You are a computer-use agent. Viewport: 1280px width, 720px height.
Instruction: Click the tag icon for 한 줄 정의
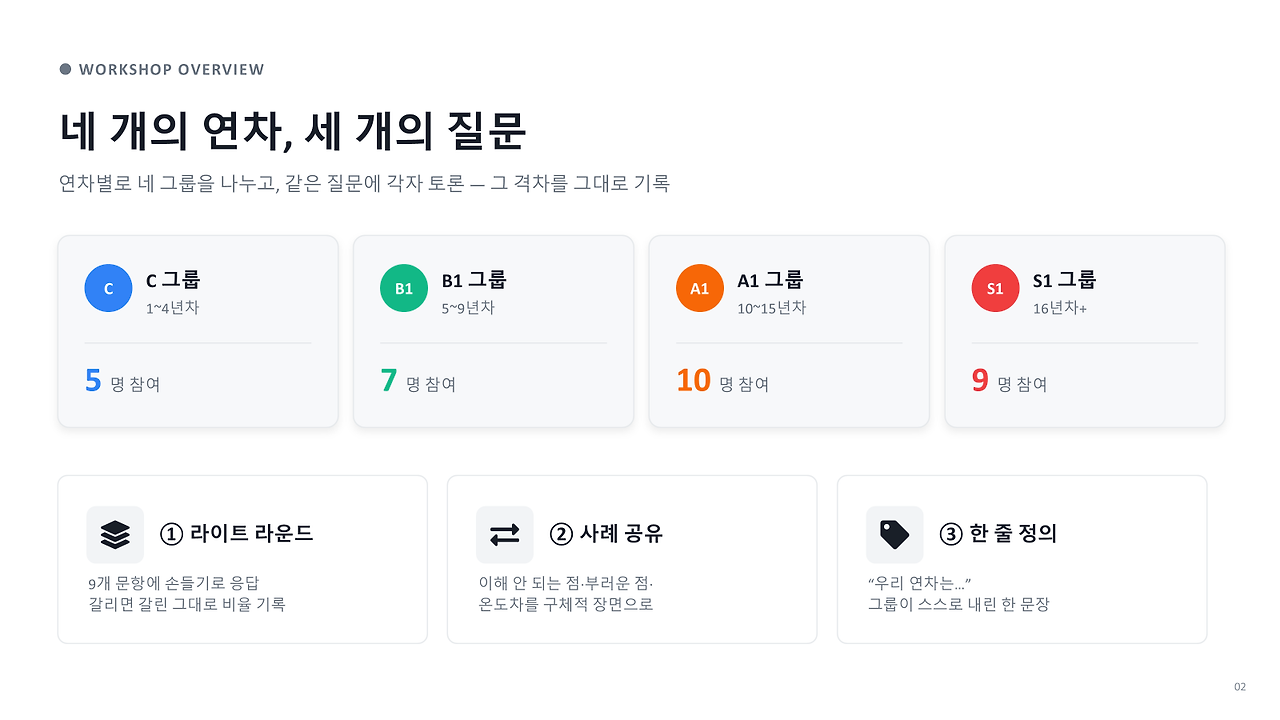pyautogui.click(x=895, y=535)
